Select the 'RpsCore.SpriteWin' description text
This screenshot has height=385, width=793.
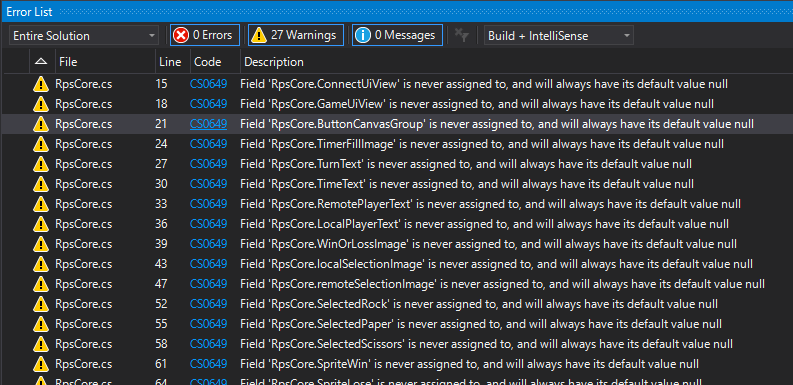click(470, 364)
